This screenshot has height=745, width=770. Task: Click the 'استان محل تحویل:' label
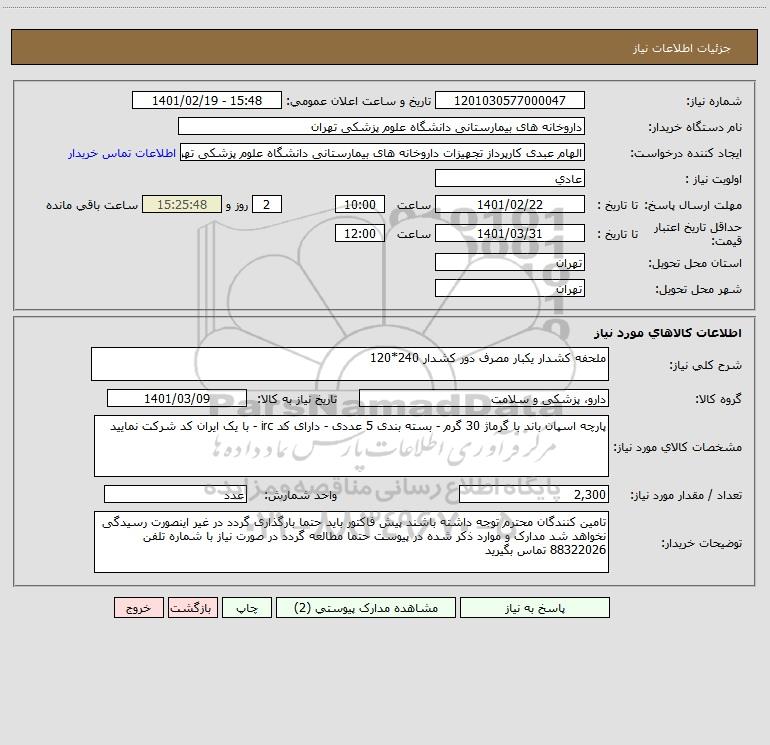[695, 264]
